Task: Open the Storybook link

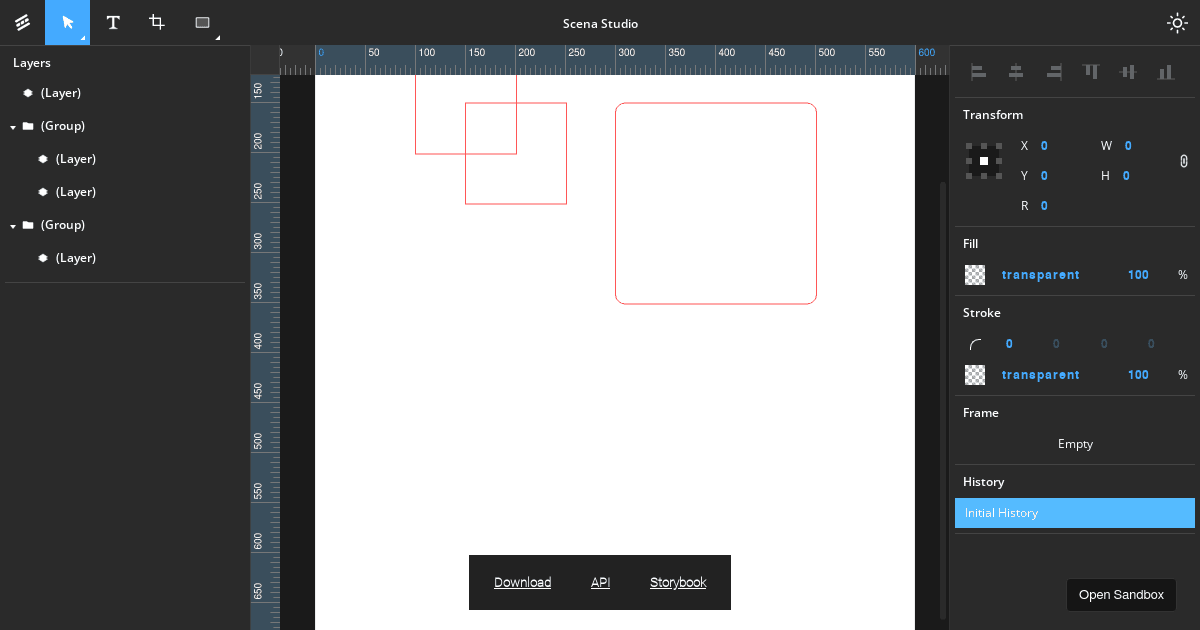Action: (x=678, y=582)
